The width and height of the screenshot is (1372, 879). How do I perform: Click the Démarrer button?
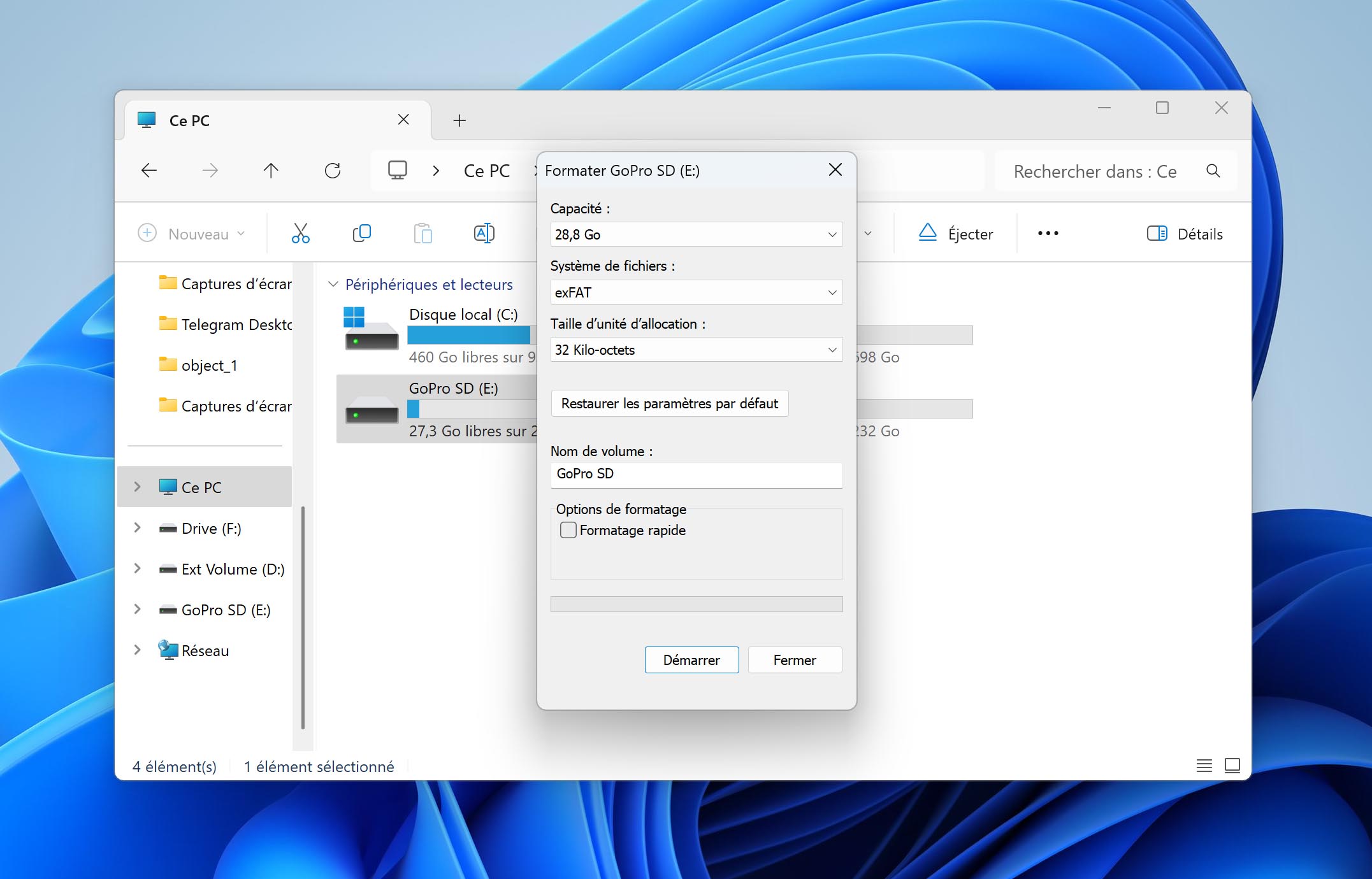coord(691,660)
